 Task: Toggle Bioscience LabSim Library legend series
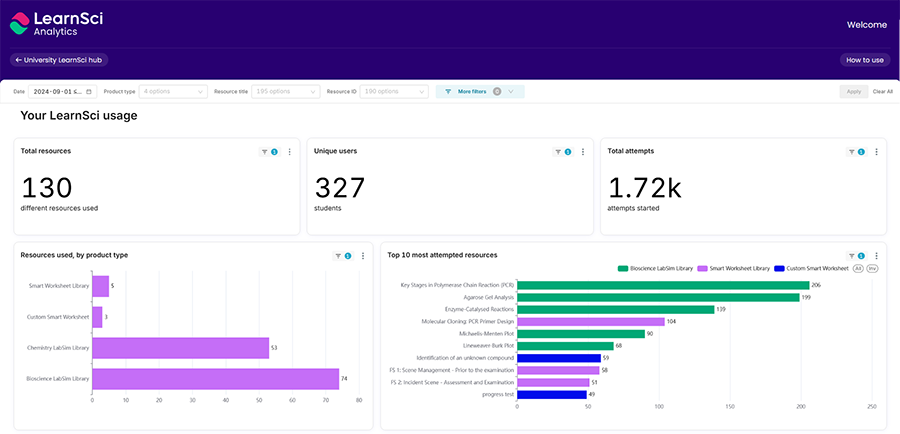[654, 269]
